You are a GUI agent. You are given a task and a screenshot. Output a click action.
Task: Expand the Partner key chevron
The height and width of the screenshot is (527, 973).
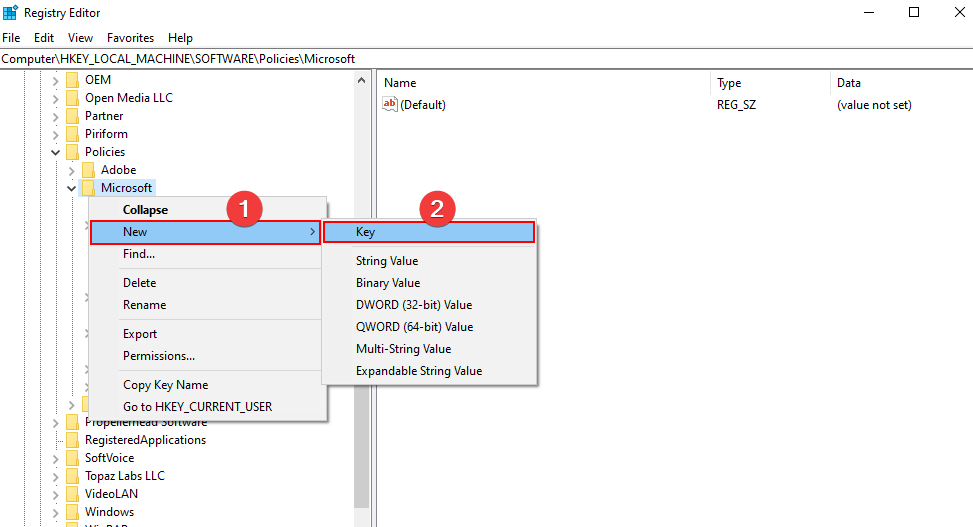click(x=56, y=116)
